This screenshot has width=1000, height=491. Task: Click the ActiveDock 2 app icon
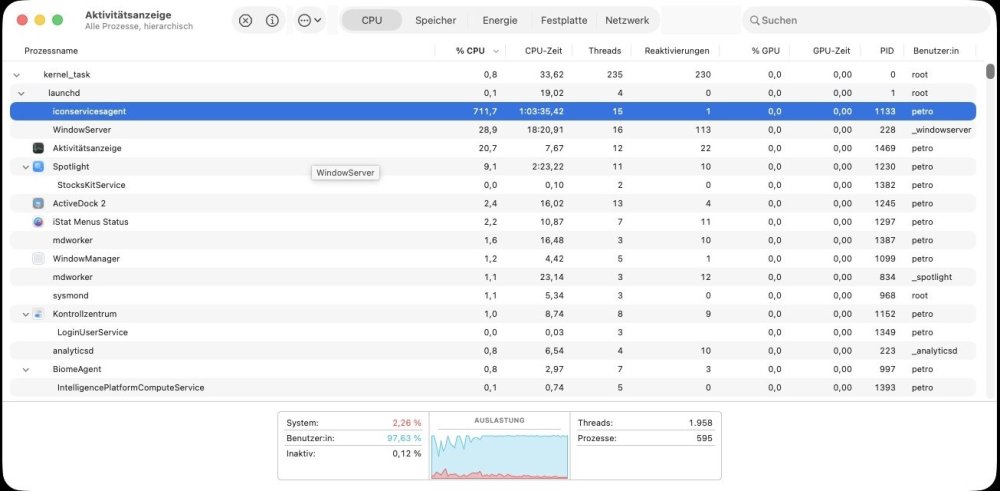[38, 203]
